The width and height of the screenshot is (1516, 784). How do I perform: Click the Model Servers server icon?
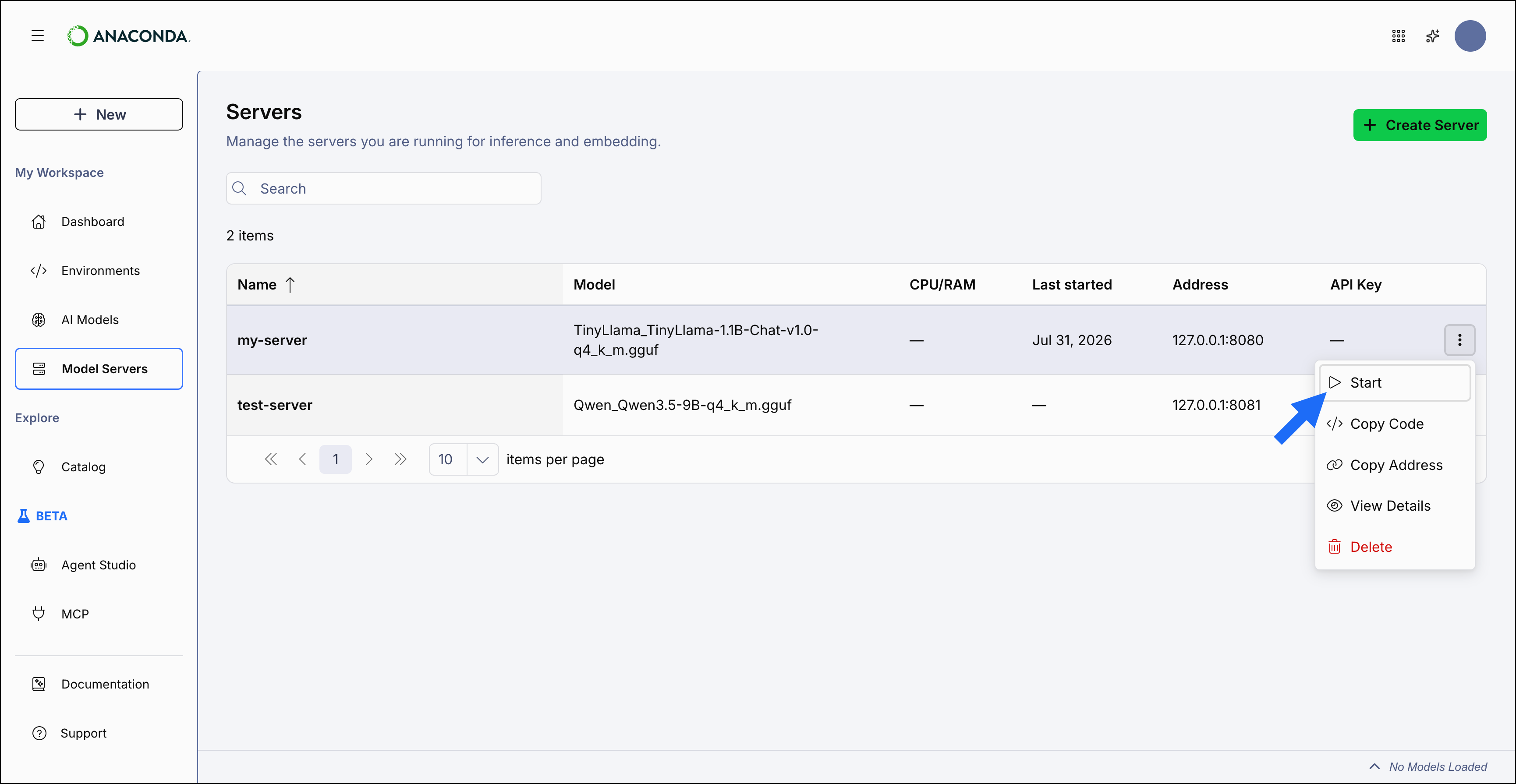pos(39,369)
